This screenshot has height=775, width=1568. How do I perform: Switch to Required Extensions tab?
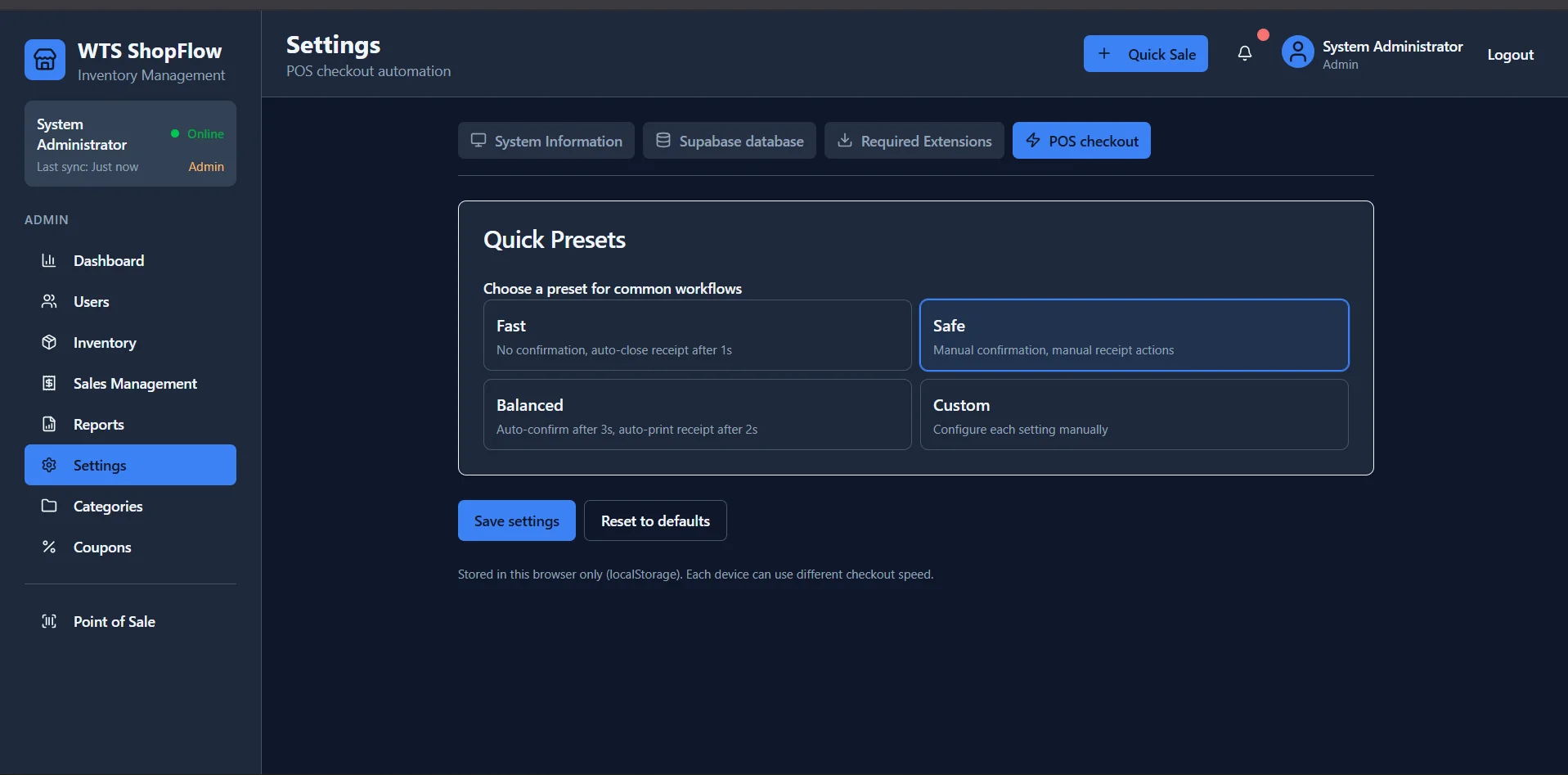pyautogui.click(x=914, y=141)
